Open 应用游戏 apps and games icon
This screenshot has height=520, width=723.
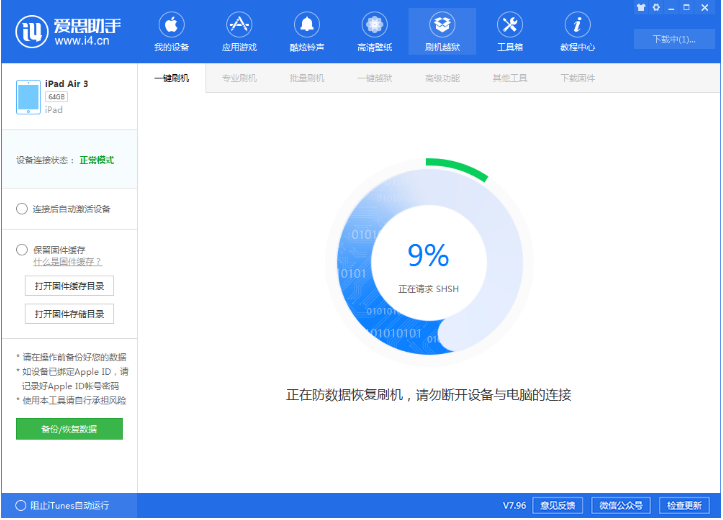238,32
